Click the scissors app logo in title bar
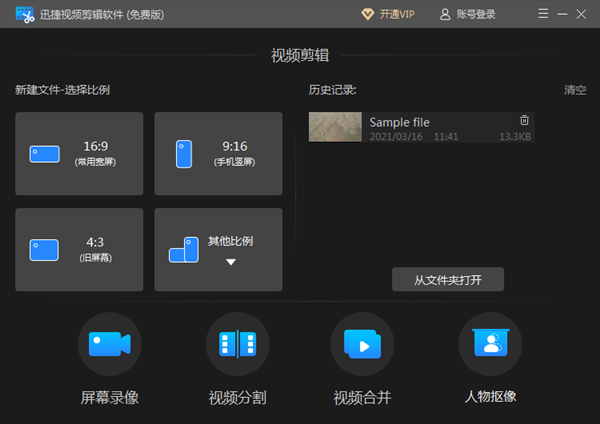Screen dimensions: 600x424 click(25, 15)
